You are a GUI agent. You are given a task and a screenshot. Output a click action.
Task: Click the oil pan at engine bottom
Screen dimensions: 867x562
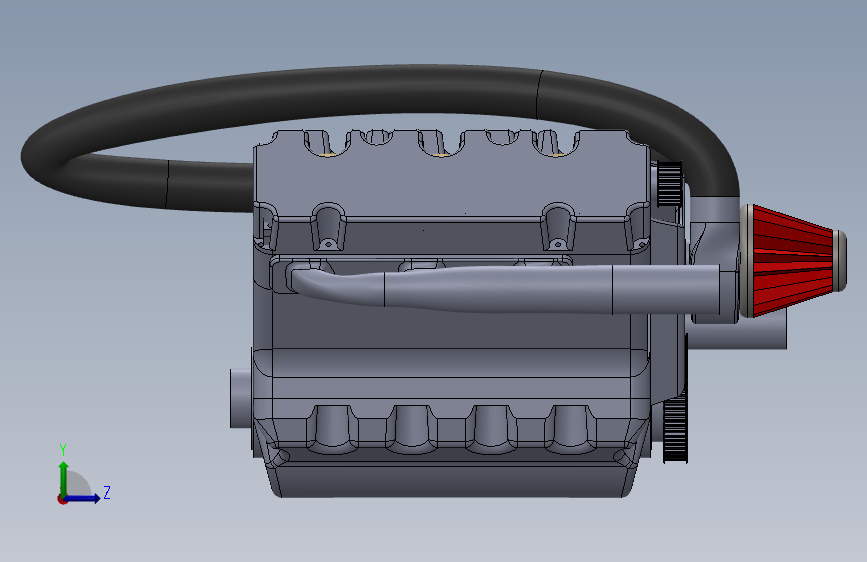tap(451, 480)
